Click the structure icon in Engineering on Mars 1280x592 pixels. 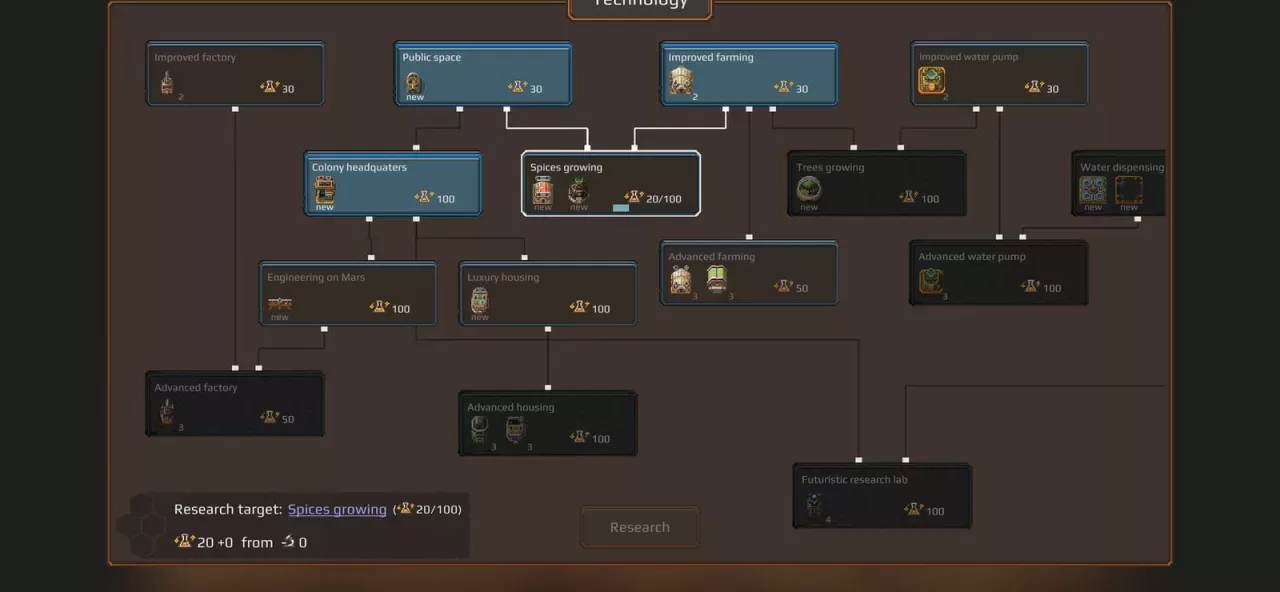[280, 304]
